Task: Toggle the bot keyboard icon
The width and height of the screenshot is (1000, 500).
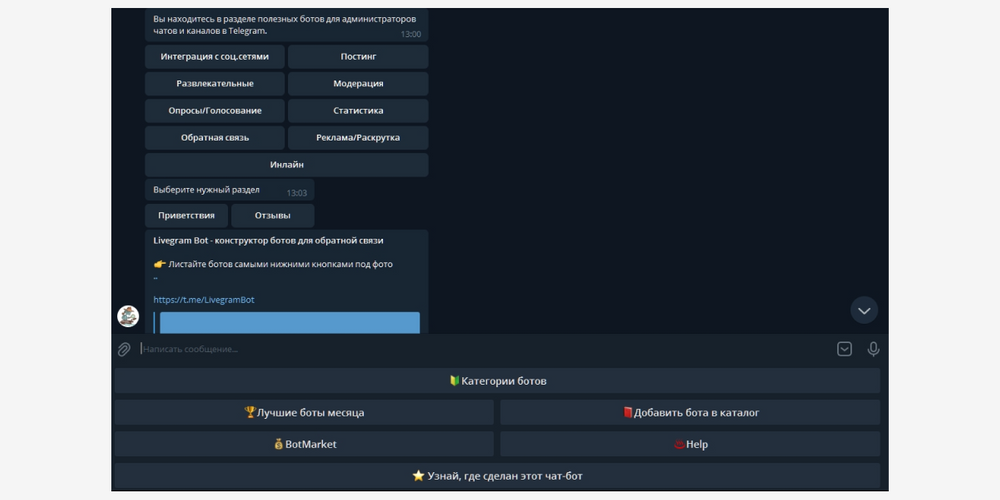Action: (844, 349)
